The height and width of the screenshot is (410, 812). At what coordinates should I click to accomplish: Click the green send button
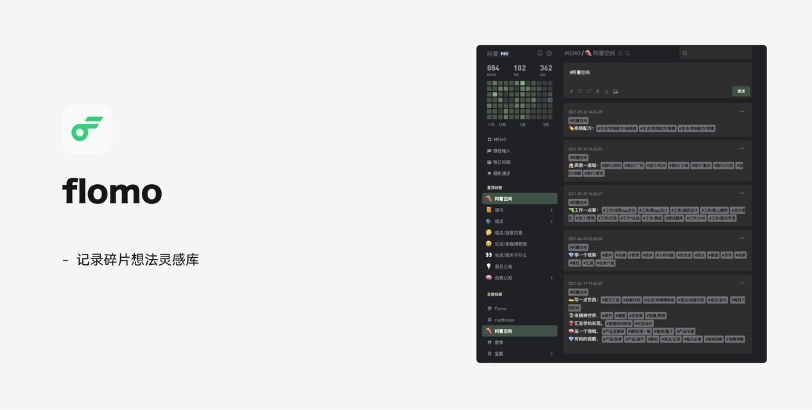(x=741, y=91)
